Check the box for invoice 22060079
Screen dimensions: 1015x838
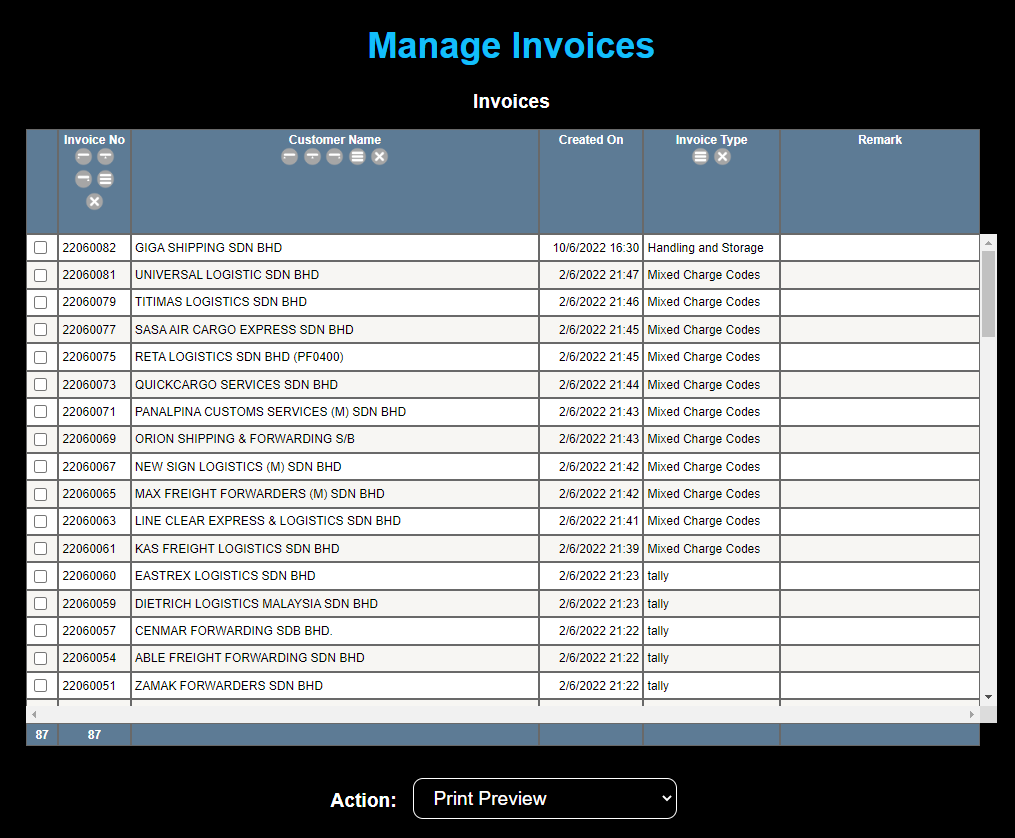[x=41, y=302]
